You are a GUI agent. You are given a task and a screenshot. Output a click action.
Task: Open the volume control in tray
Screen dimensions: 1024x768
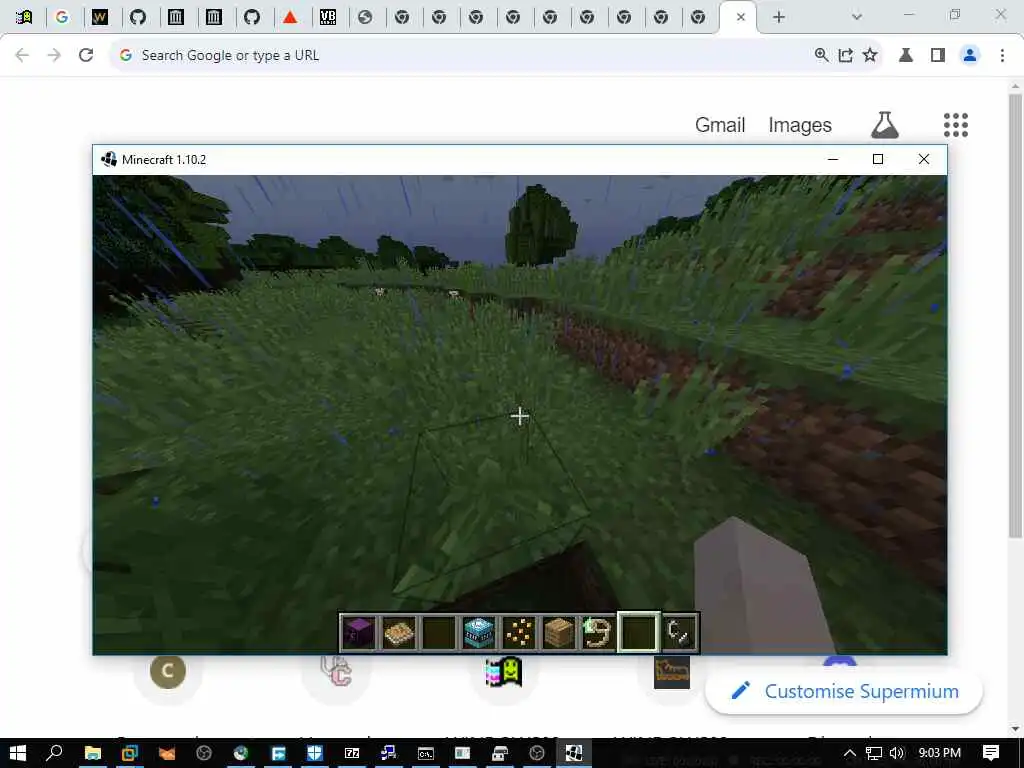pos(897,753)
